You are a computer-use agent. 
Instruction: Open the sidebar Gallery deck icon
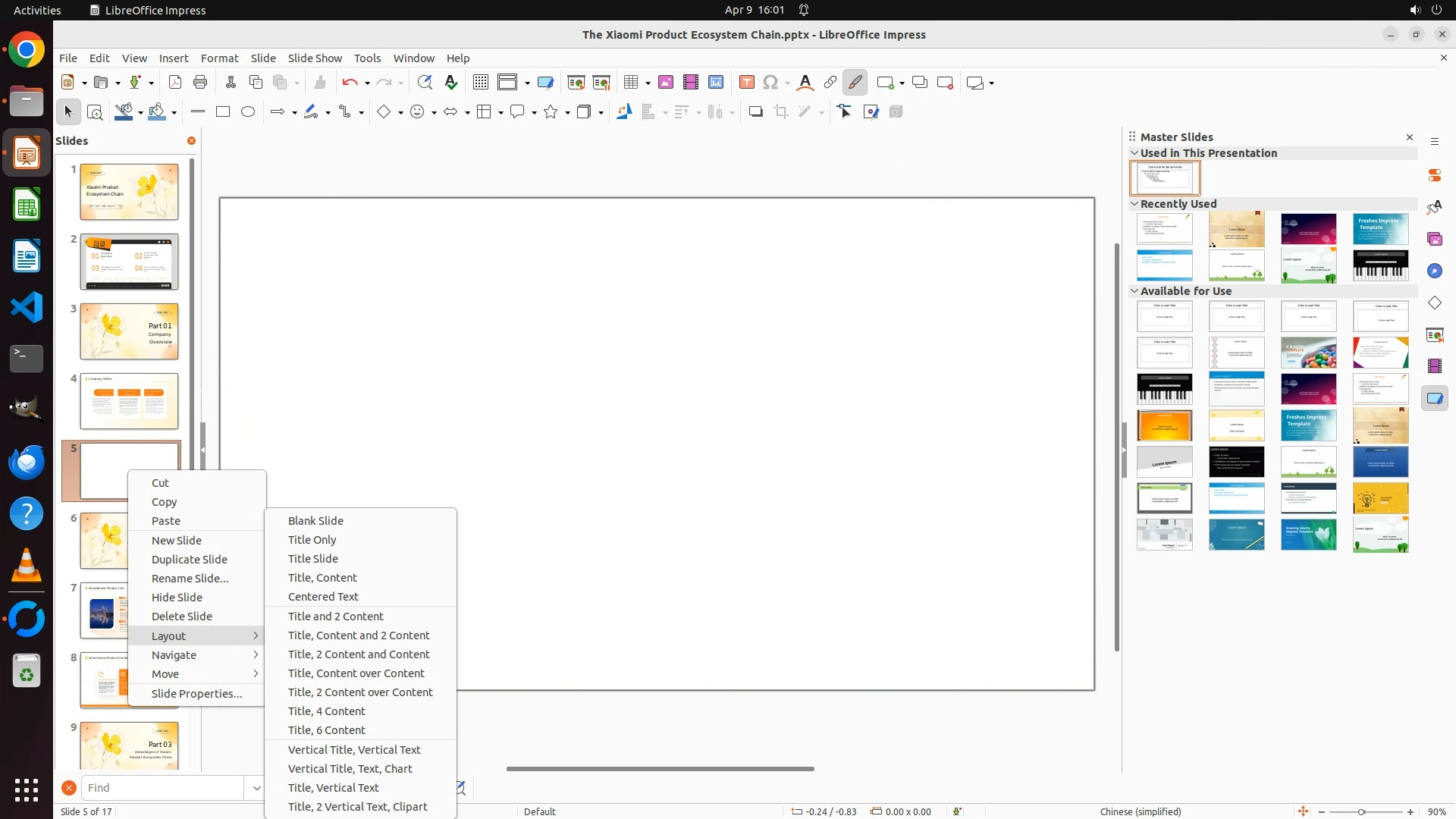[1435, 239]
